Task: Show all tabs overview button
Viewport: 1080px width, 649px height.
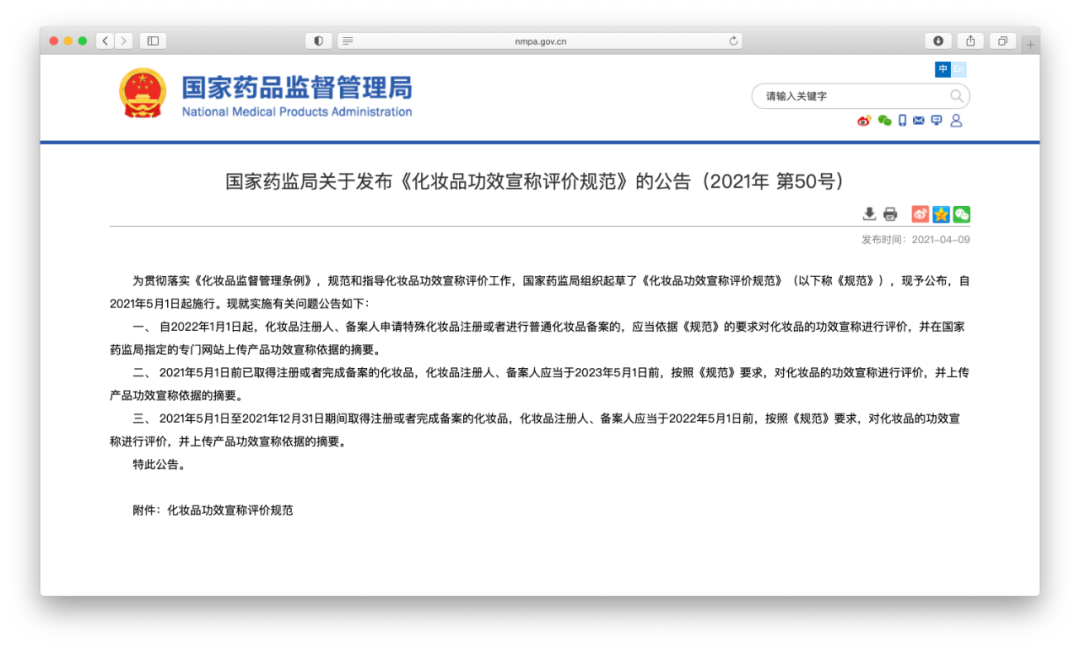Action: pos(1003,41)
